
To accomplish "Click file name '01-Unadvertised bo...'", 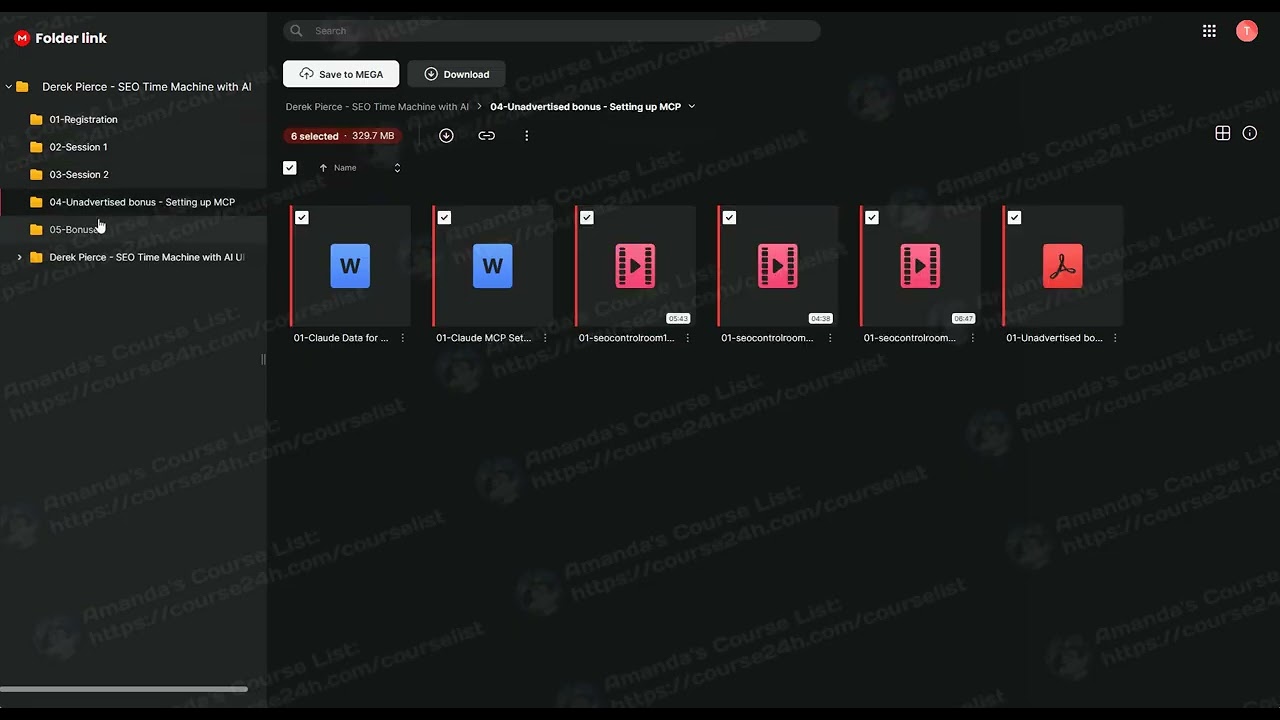I will (1054, 338).
